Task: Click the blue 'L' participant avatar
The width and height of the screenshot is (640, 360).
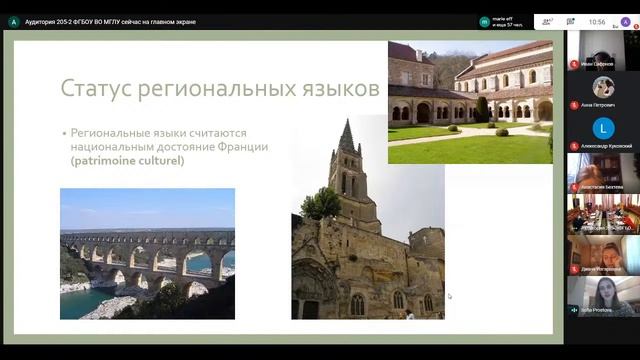Action: click(603, 128)
